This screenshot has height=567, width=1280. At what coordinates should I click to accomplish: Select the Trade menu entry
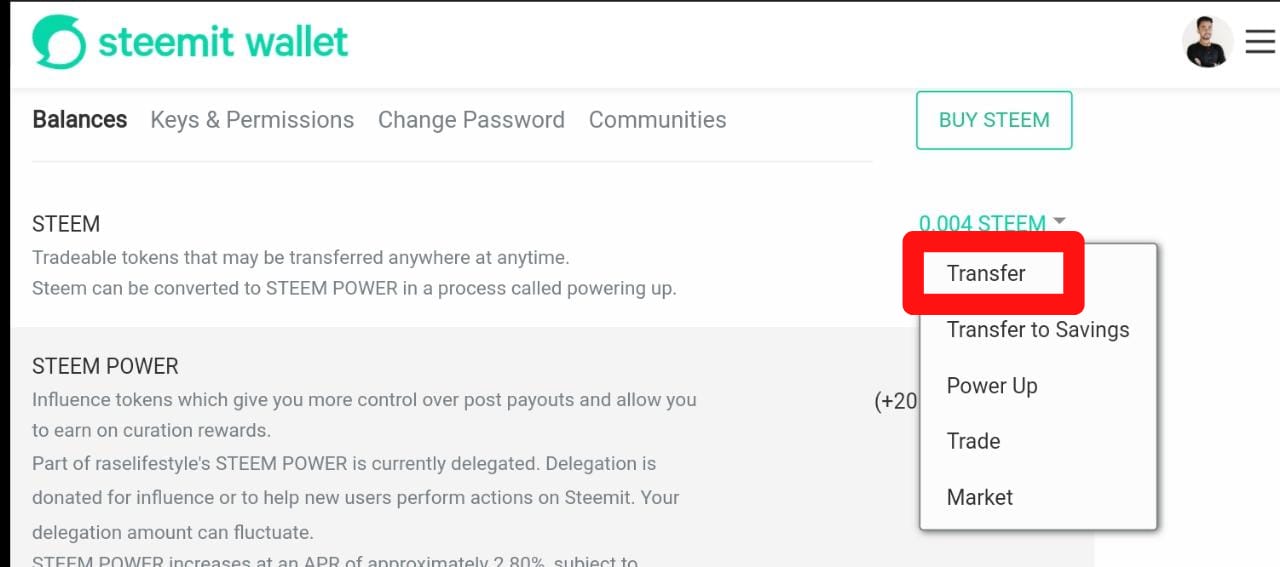(x=973, y=441)
